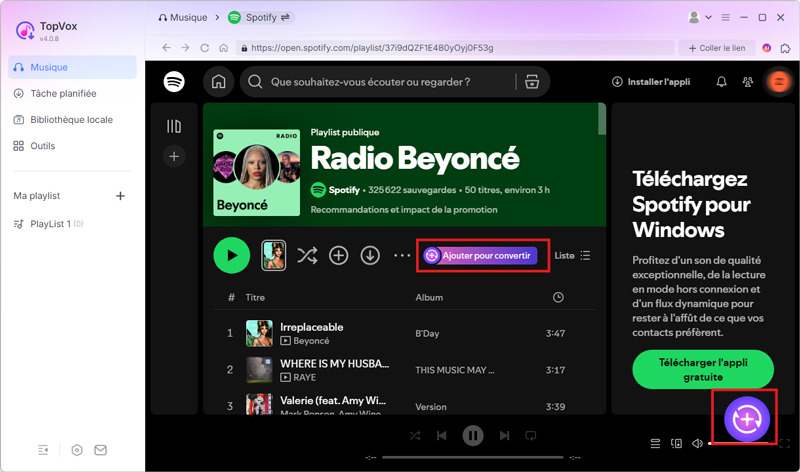Select Valerie (feat. Amy Wi... track
This screenshot has width=800, height=472.
click(405, 405)
